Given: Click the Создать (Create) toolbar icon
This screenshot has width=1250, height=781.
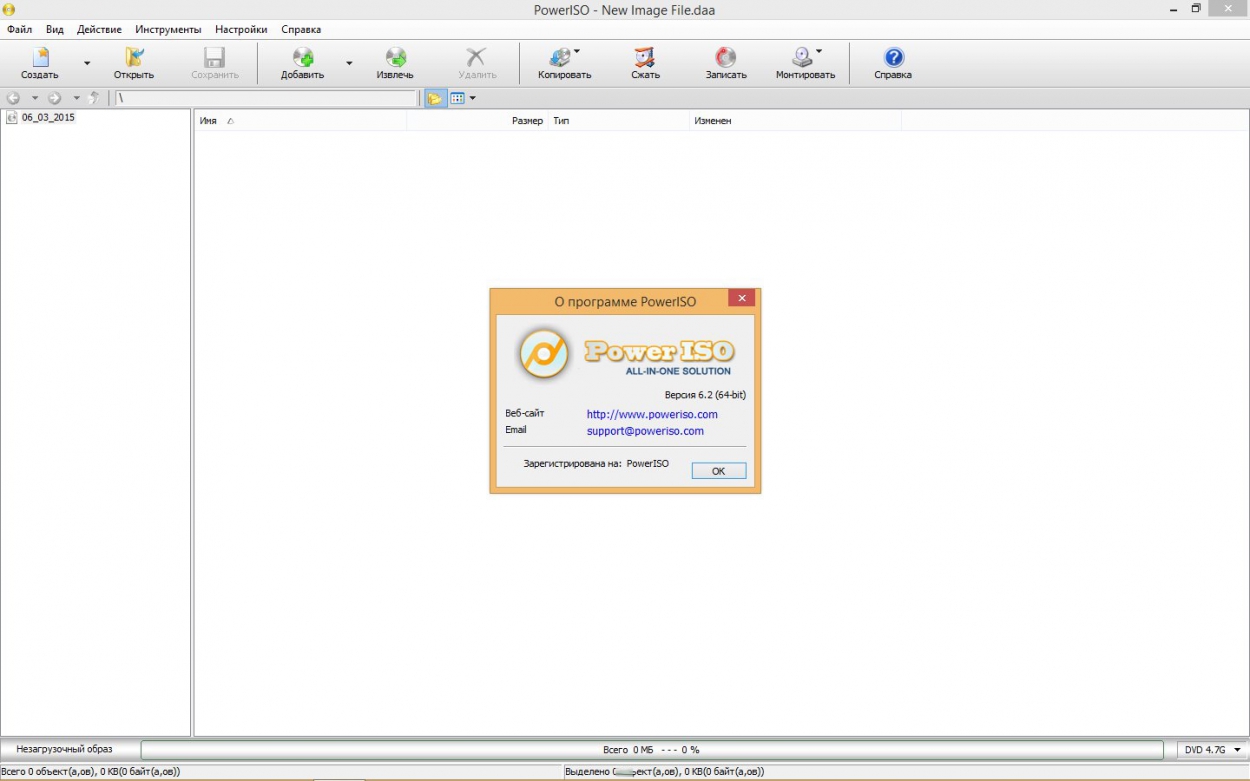Looking at the screenshot, I should pyautogui.click(x=40, y=63).
